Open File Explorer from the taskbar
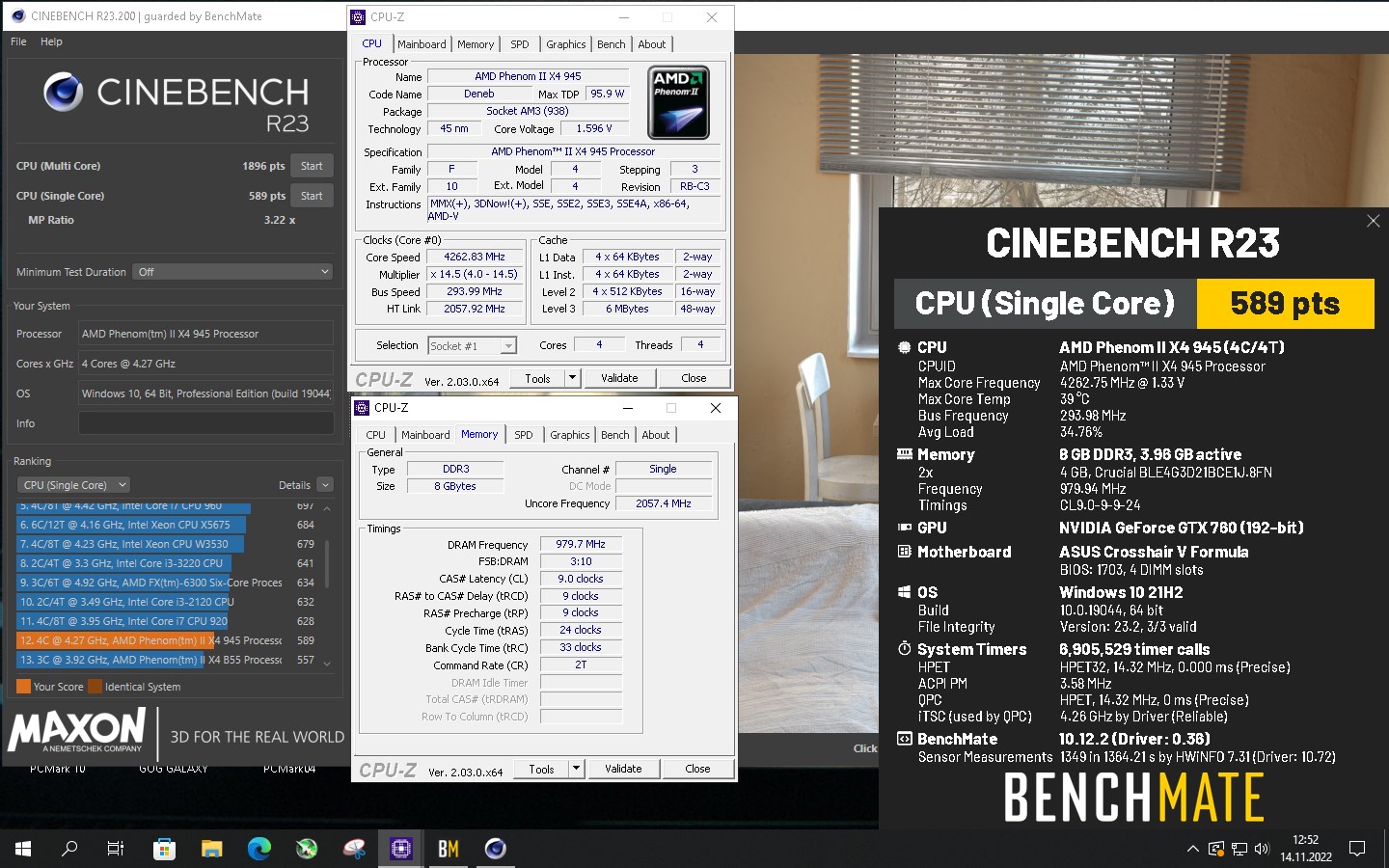This screenshot has height=868, width=1389. coord(211,849)
